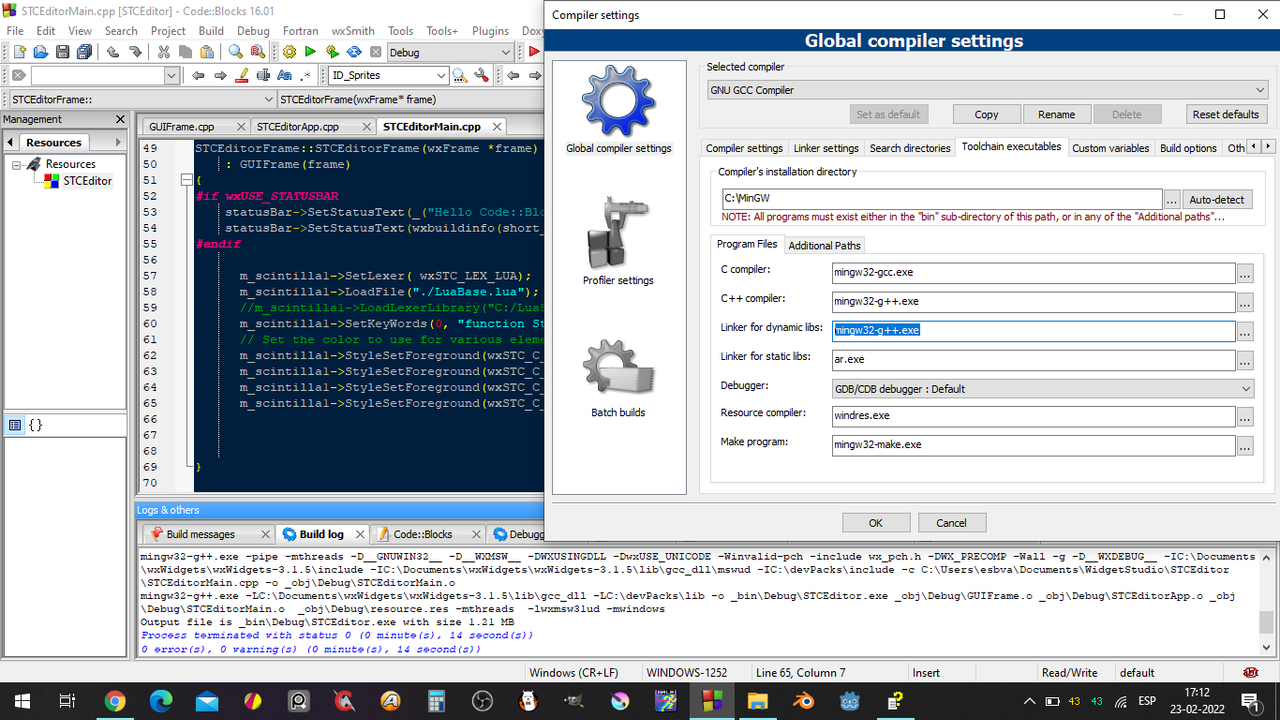Click the Redo arrow in toolbar
Viewport: 1280px width, 720px height.
(x=134, y=52)
